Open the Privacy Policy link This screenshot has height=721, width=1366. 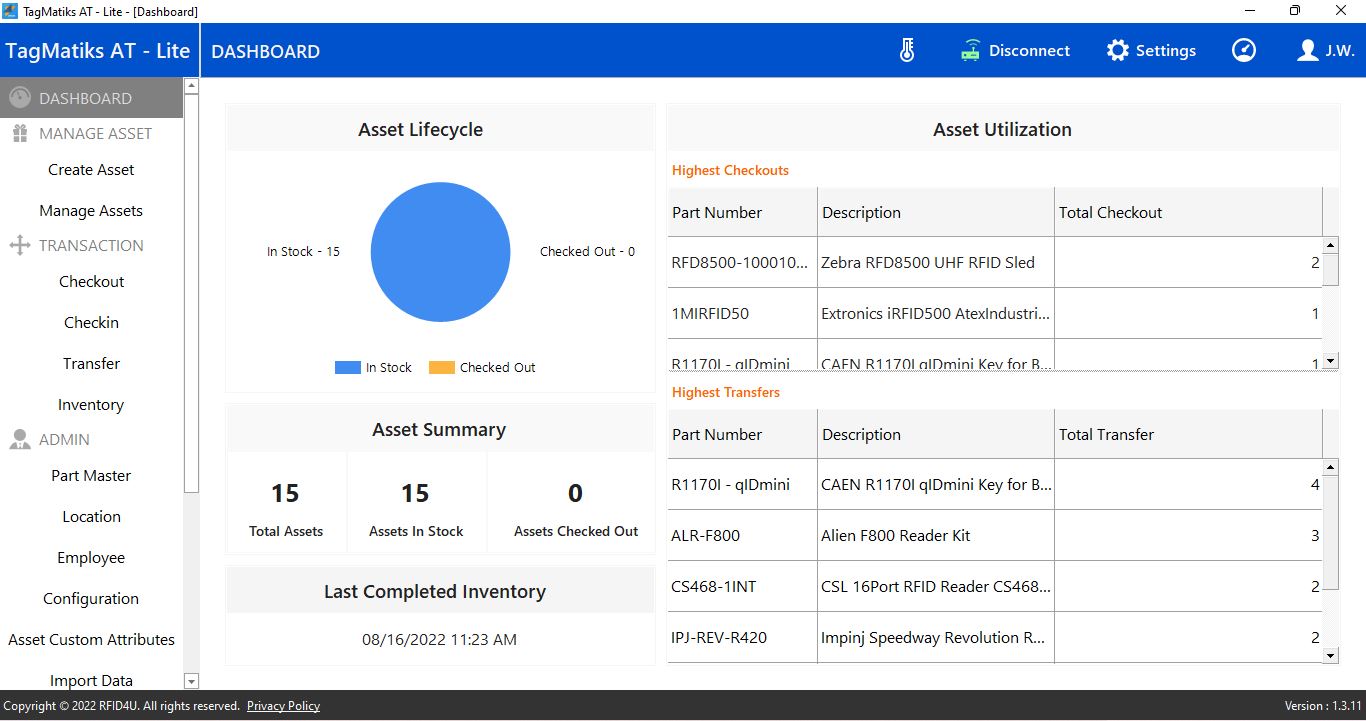coord(283,706)
